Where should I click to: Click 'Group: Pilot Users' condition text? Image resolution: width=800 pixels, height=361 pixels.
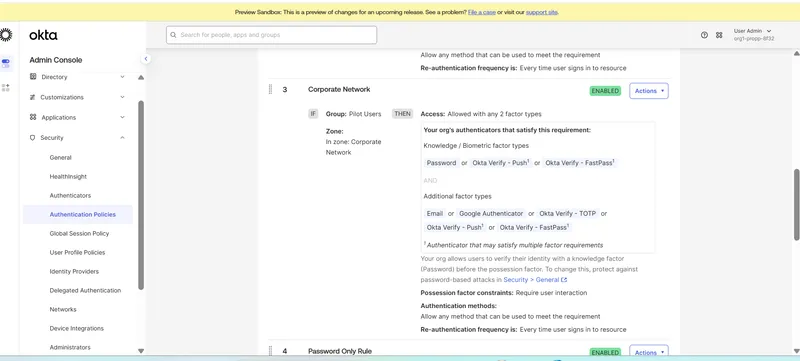pyautogui.click(x=354, y=114)
